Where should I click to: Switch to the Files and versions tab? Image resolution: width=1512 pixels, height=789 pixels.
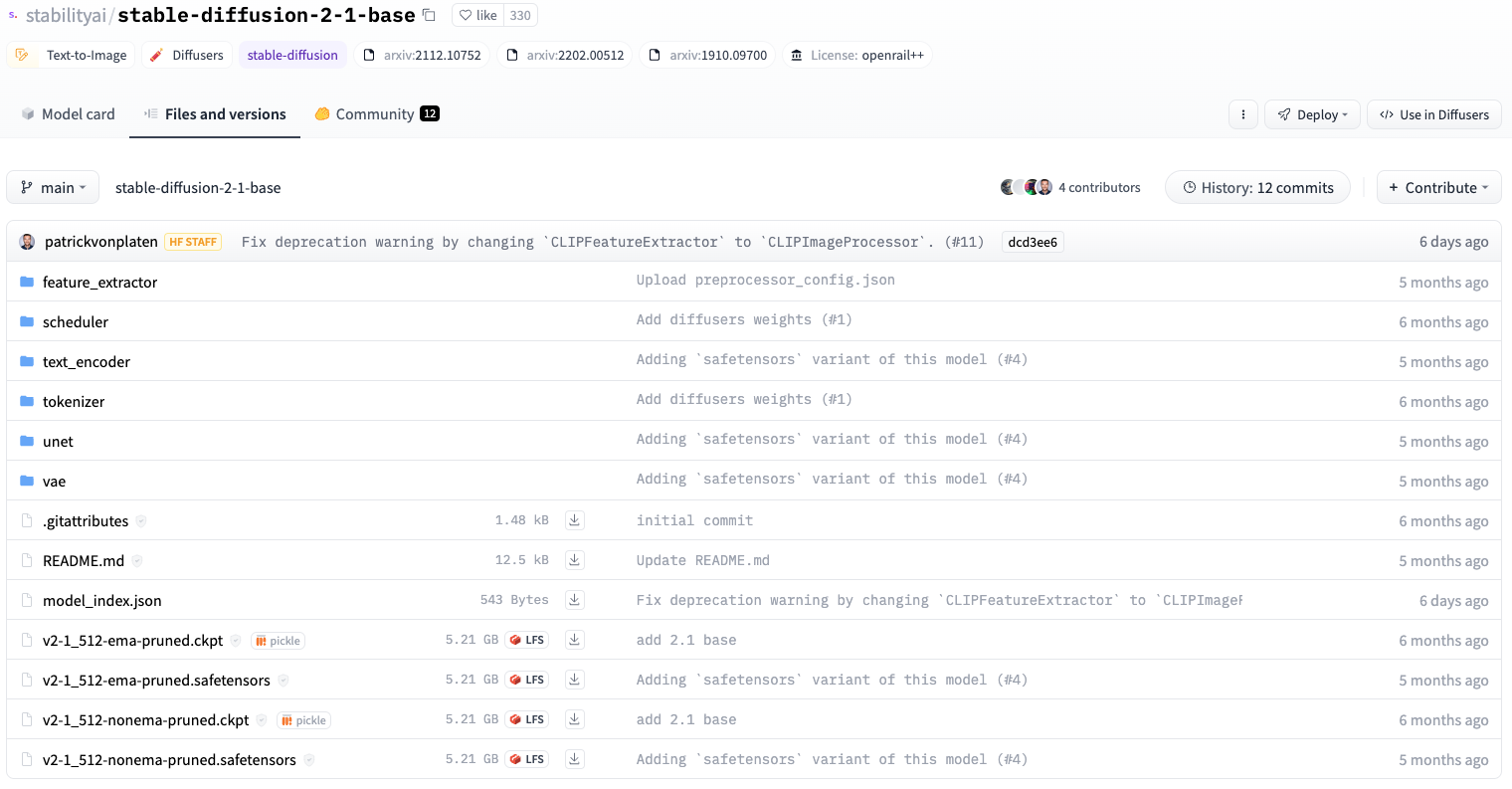pos(215,114)
